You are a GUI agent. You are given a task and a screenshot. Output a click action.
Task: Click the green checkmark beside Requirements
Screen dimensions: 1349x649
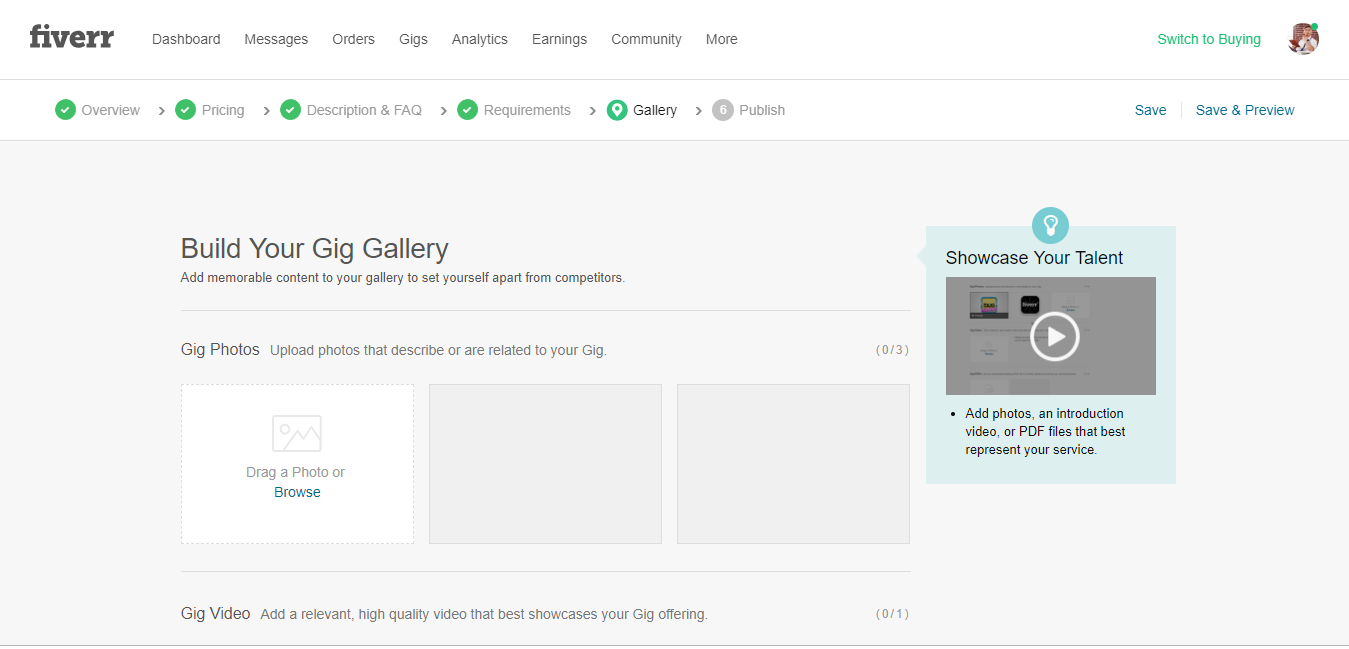tap(467, 110)
